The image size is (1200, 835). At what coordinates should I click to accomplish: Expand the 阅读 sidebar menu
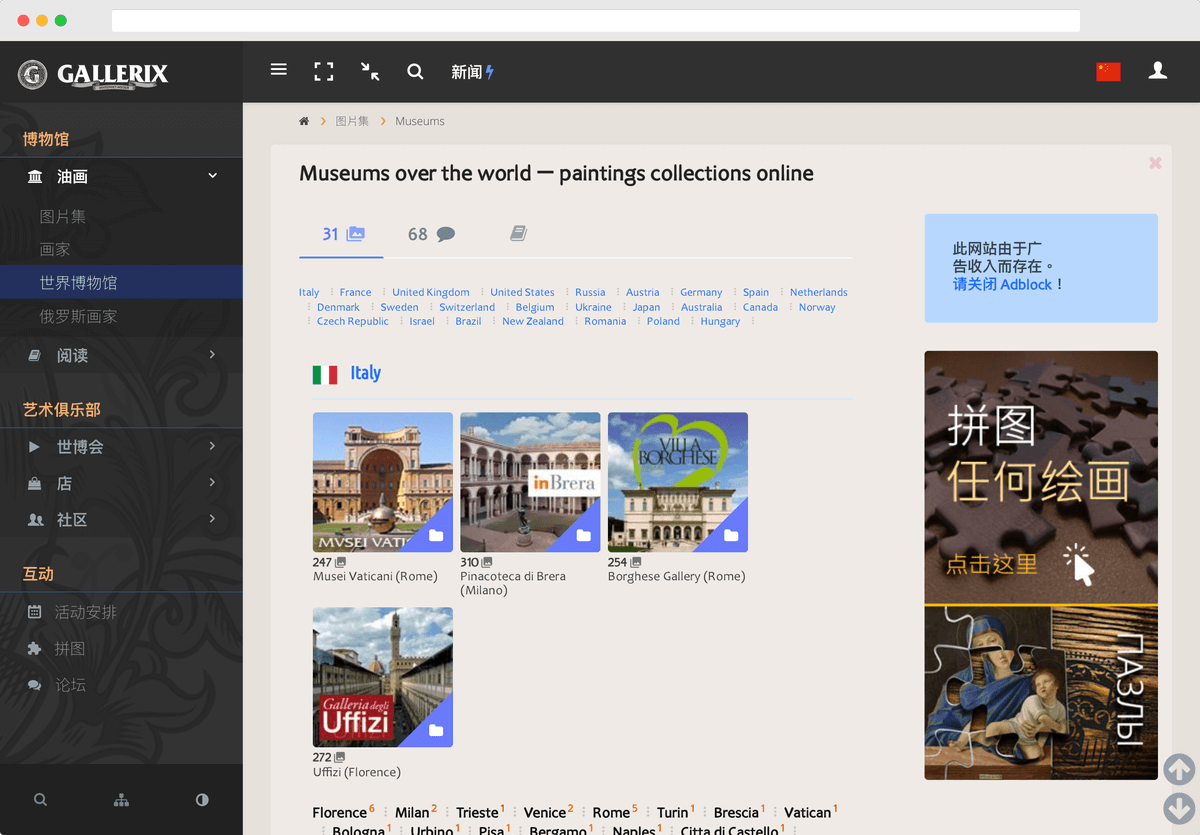(x=121, y=355)
